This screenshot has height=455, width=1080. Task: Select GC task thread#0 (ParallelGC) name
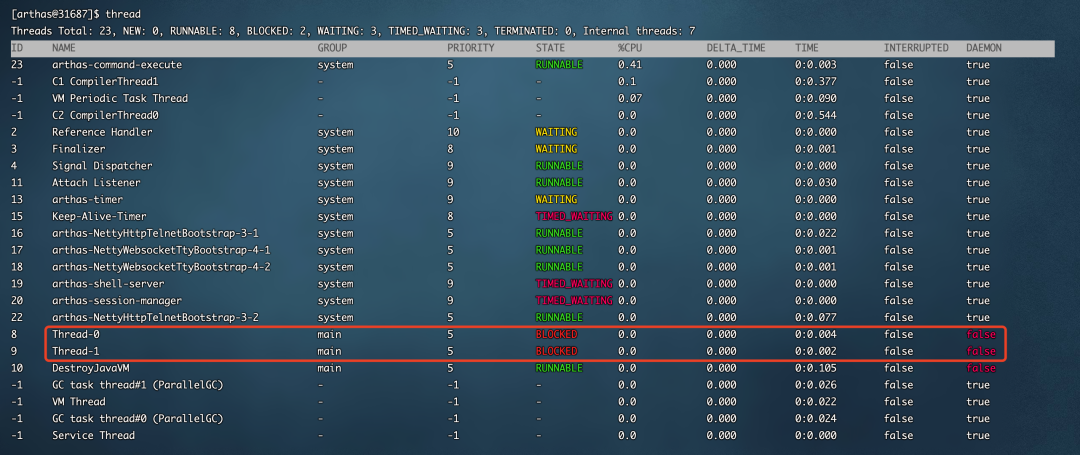pyautogui.click(x=138, y=419)
